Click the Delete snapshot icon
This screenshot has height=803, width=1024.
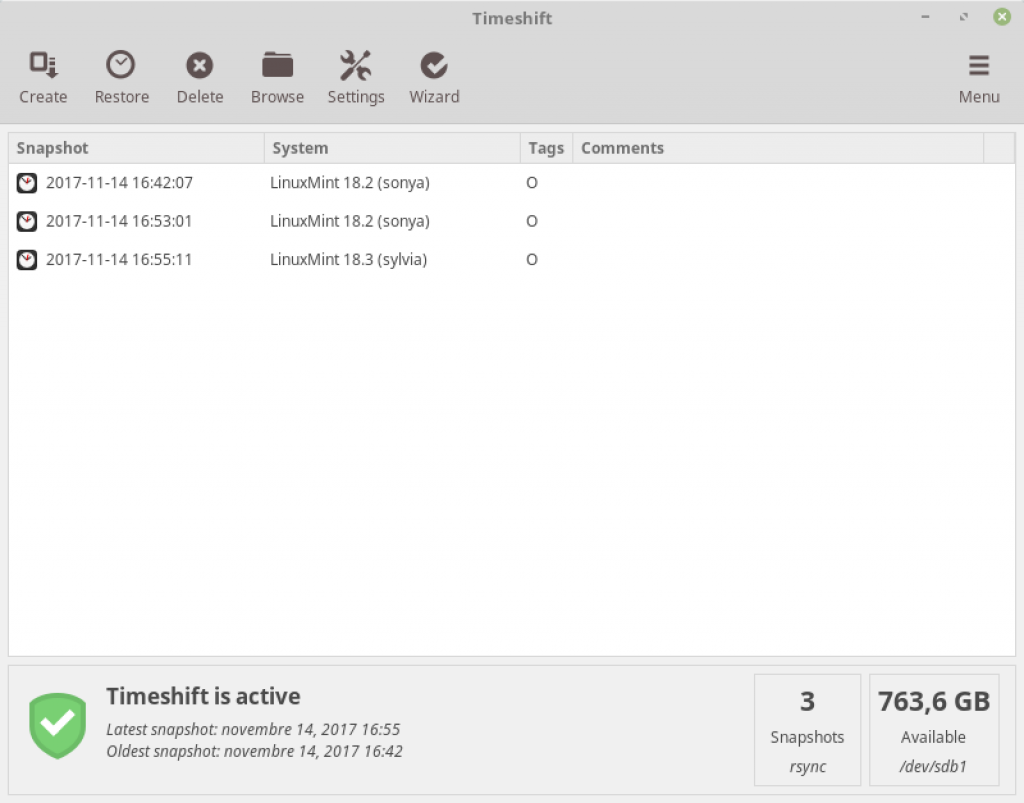199,64
